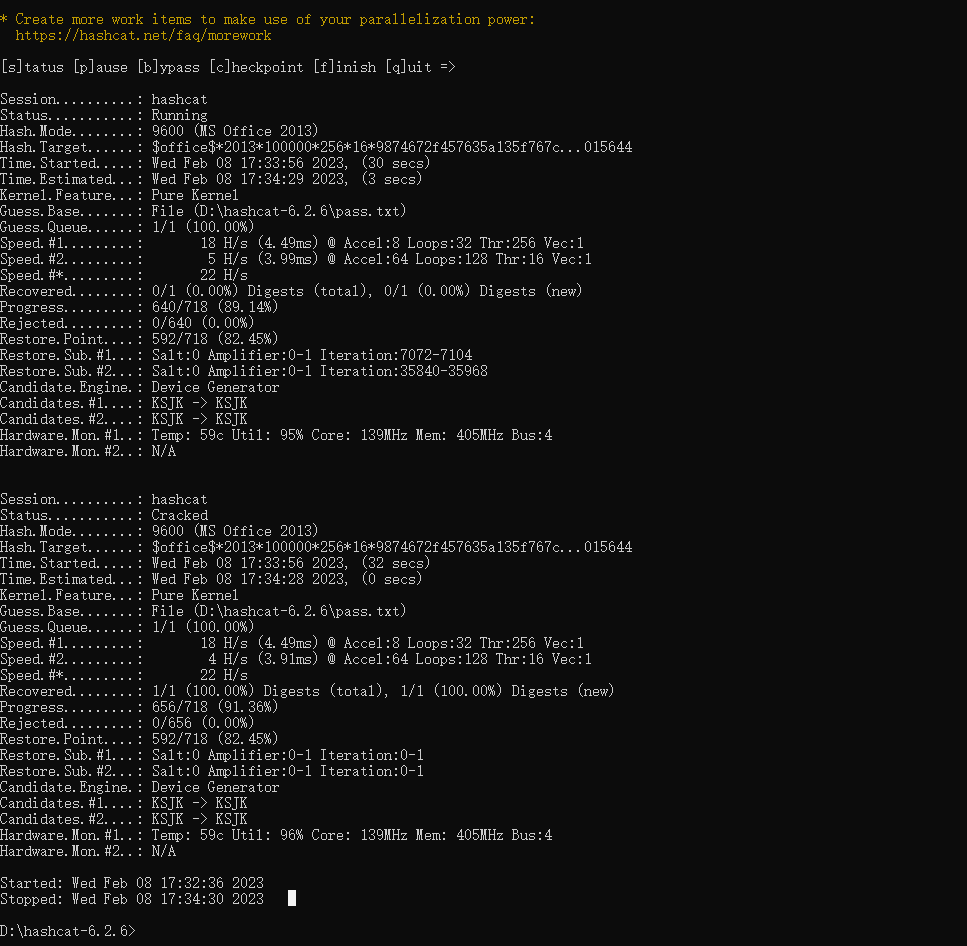Click the 'Started: Wed Feb 08 17:32:36 2023' line
The height and width of the screenshot is (946, 967).
(x=132, y=883)
